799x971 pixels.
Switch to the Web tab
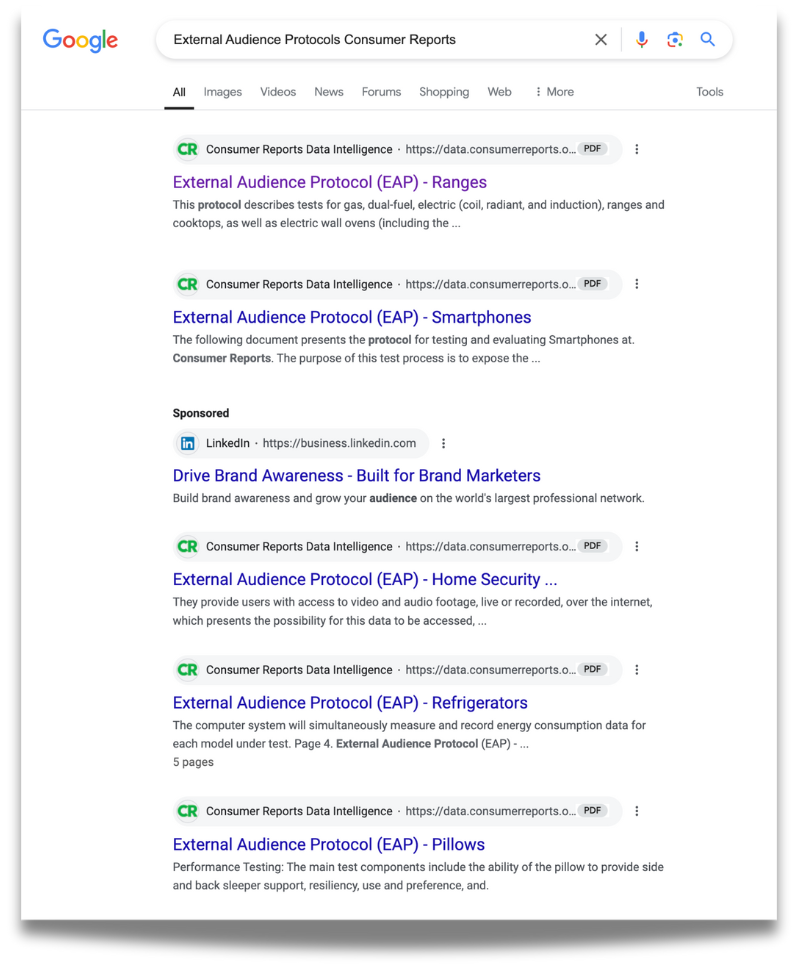(499, 92)
